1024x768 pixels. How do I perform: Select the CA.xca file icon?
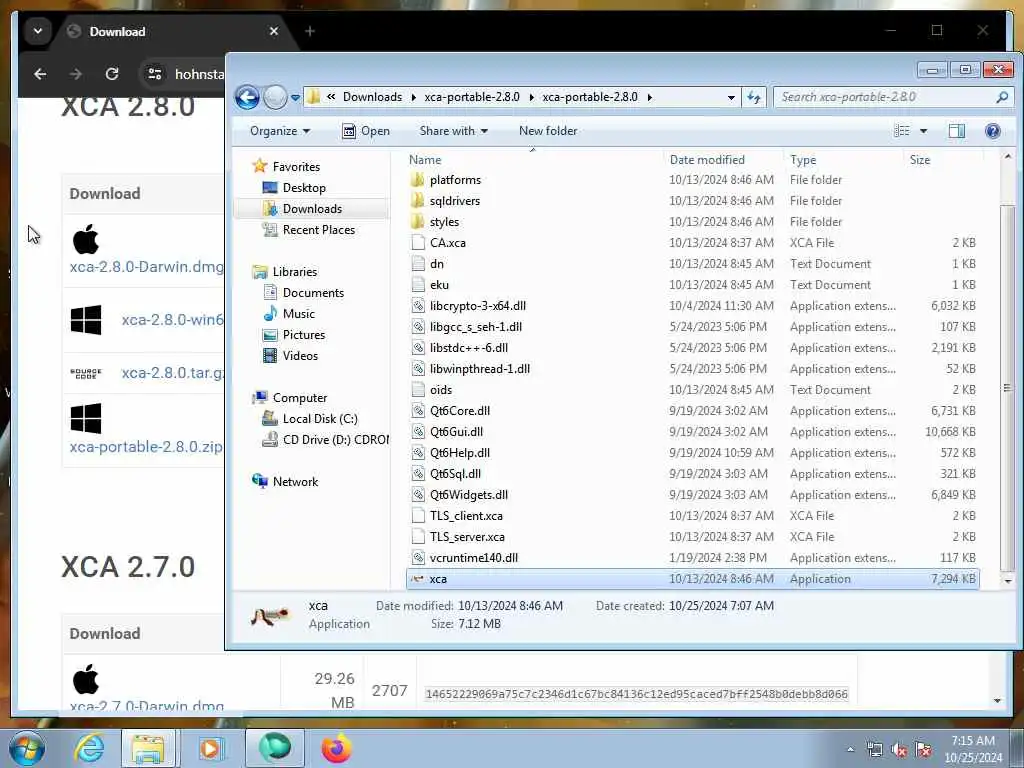[418, 243]
